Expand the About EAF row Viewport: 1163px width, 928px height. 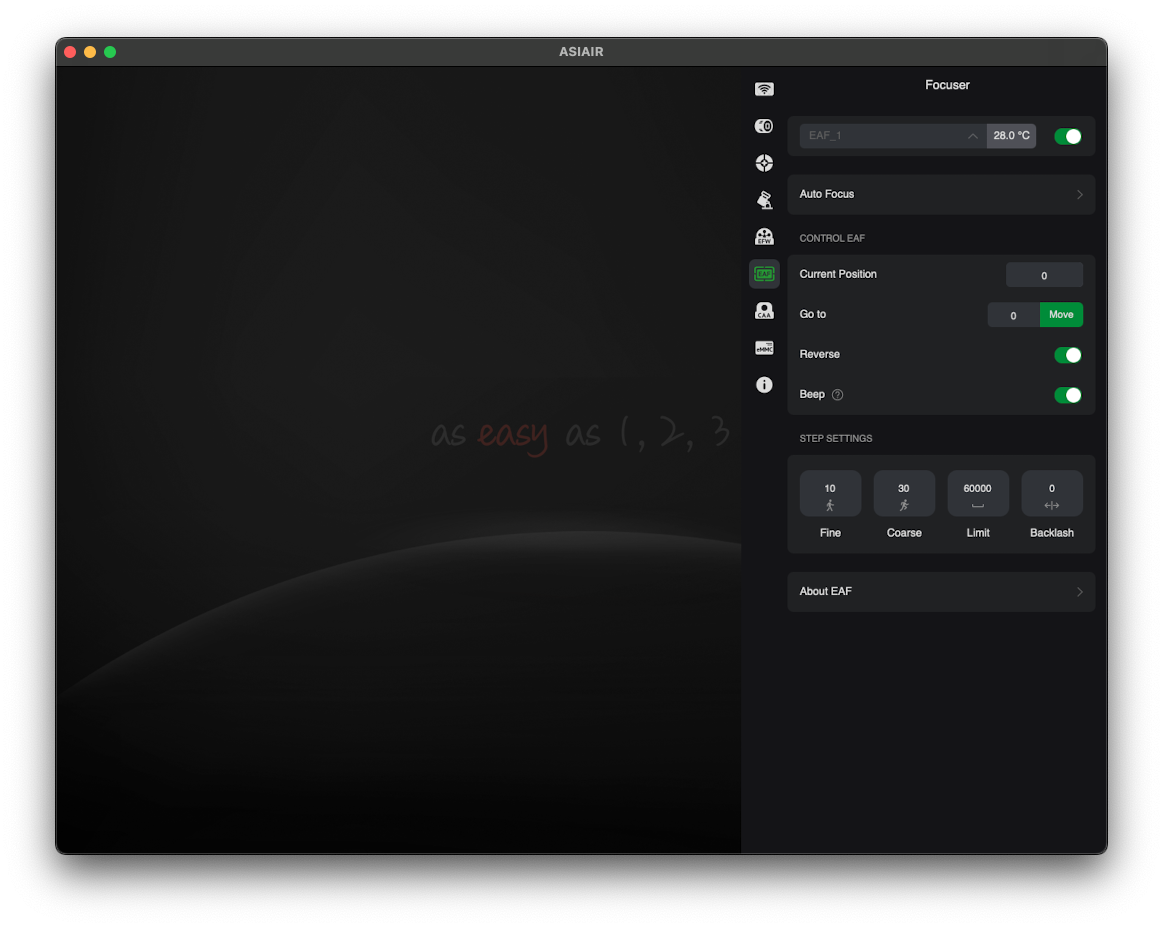click(941, 592)
